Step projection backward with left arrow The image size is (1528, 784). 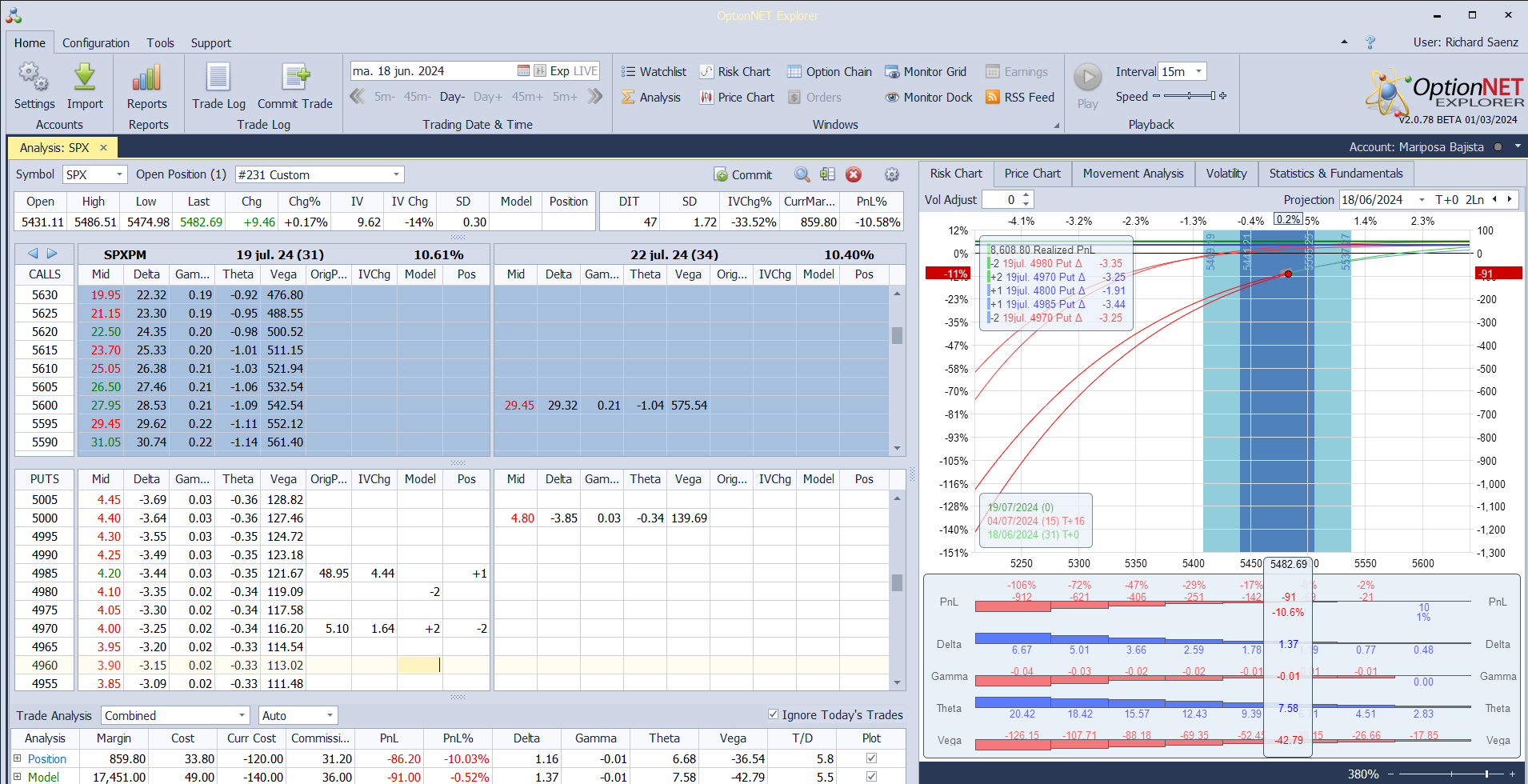point(1494,199)
